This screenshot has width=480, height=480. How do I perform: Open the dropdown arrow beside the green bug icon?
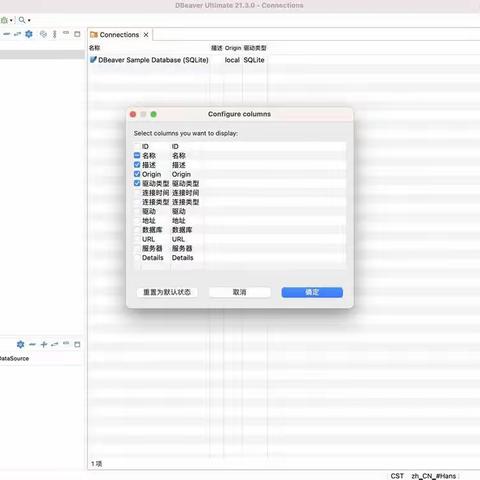[11, 20]
